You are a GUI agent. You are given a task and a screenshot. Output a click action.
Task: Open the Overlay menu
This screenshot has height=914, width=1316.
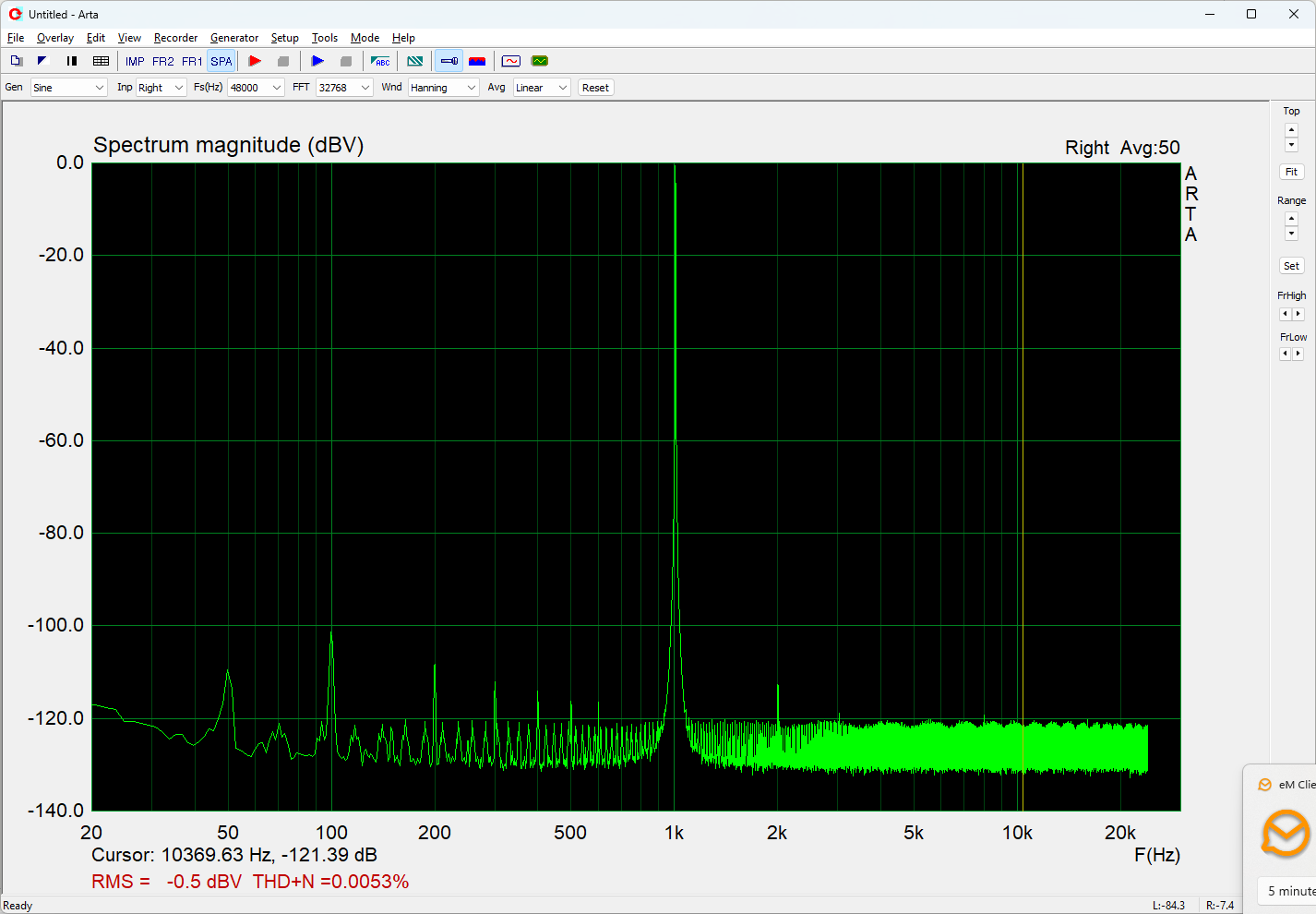click(x=55, y=38)
